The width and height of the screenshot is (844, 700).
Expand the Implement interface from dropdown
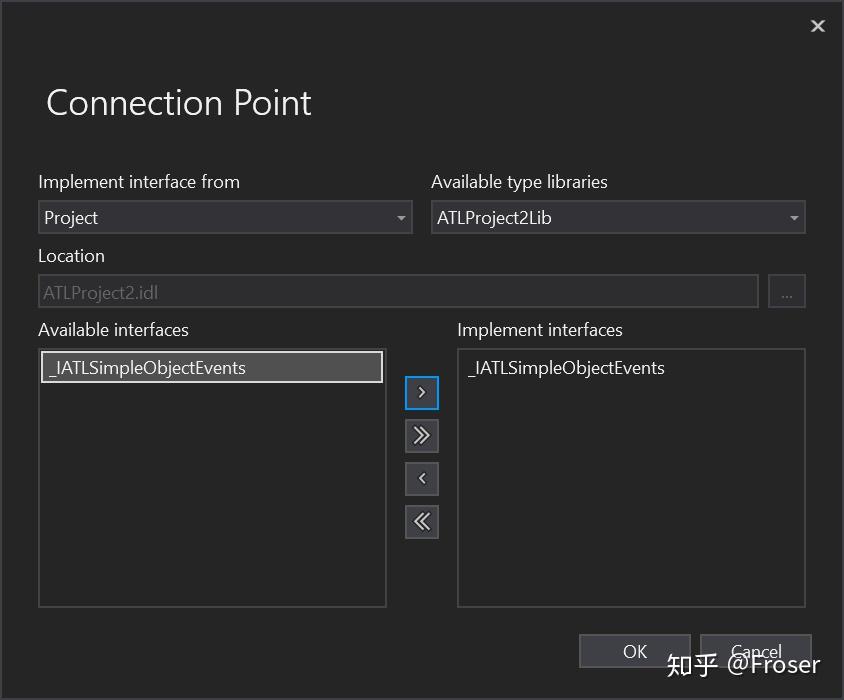pyautogui.click(x=401, y=218)
